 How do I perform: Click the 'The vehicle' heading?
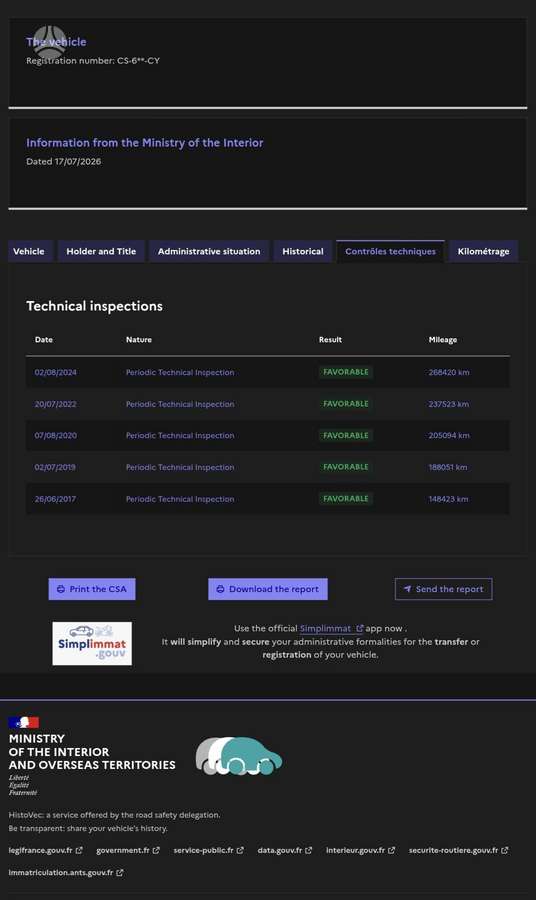coord(56,42)
